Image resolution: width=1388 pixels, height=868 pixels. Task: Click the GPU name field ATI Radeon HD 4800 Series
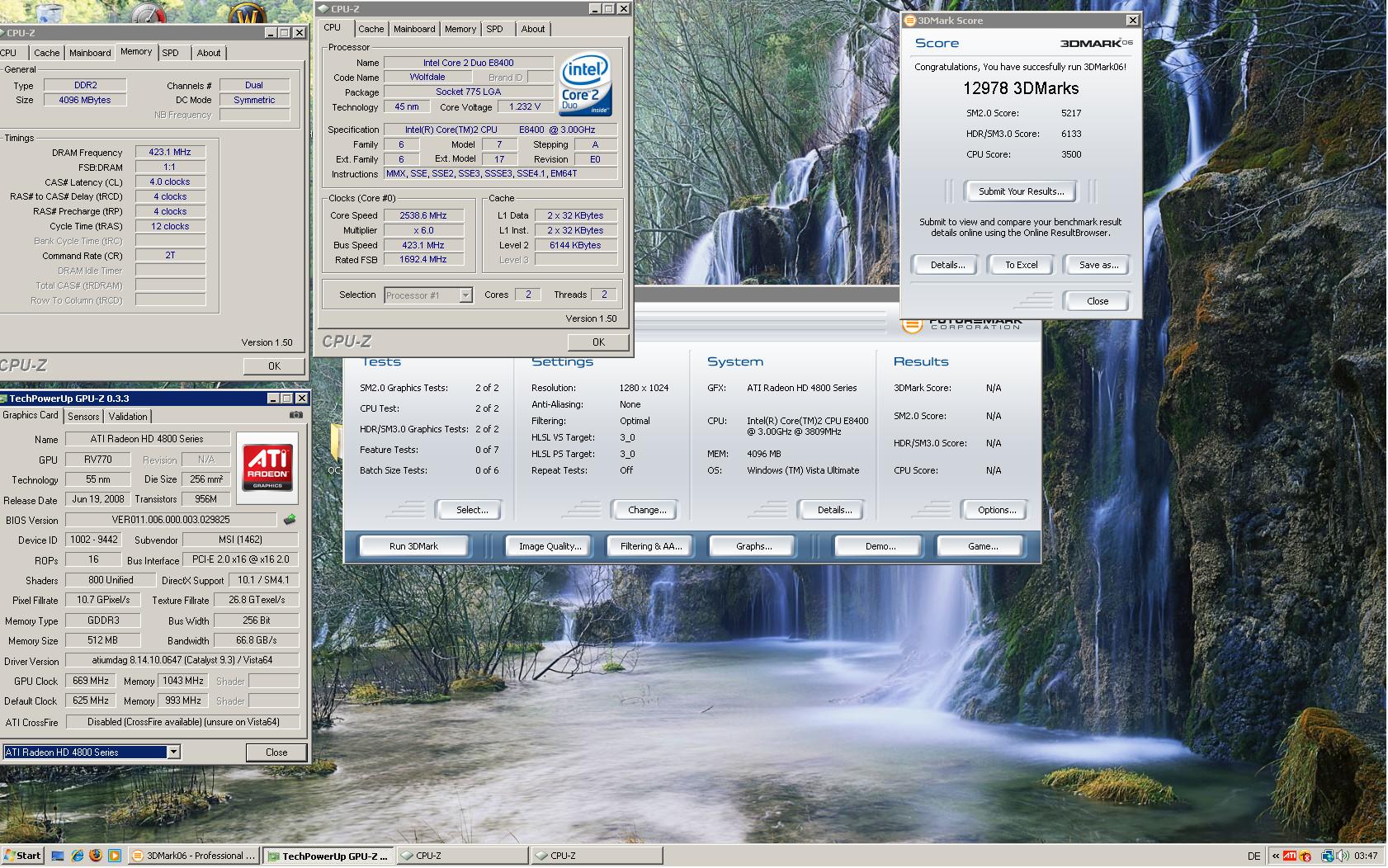point(147,439)
